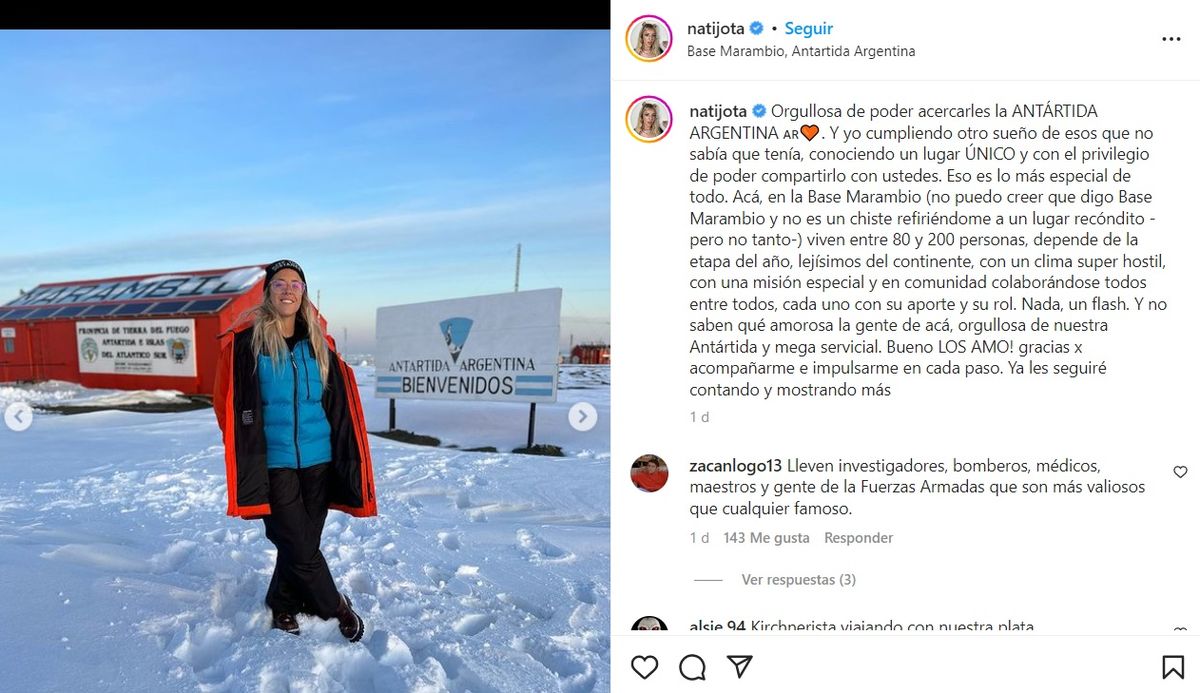The width and height of the screenshot is (1200, 693).
Task: Open comment via speech bubble icon
Action: [x=692, y=667]
